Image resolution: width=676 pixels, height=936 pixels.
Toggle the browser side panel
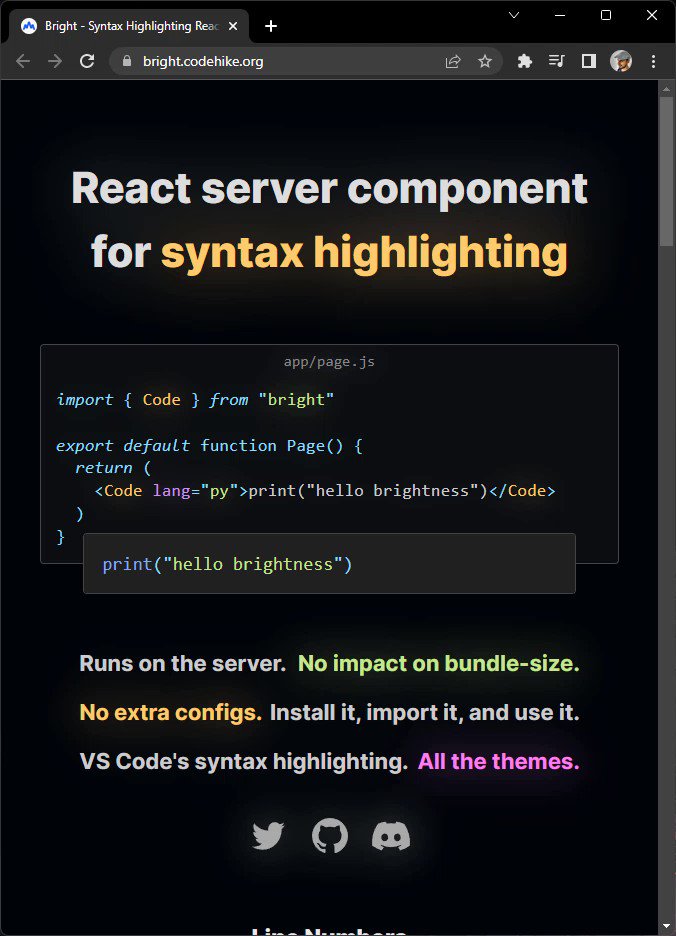pyautogui.click(x=589, y=61)
